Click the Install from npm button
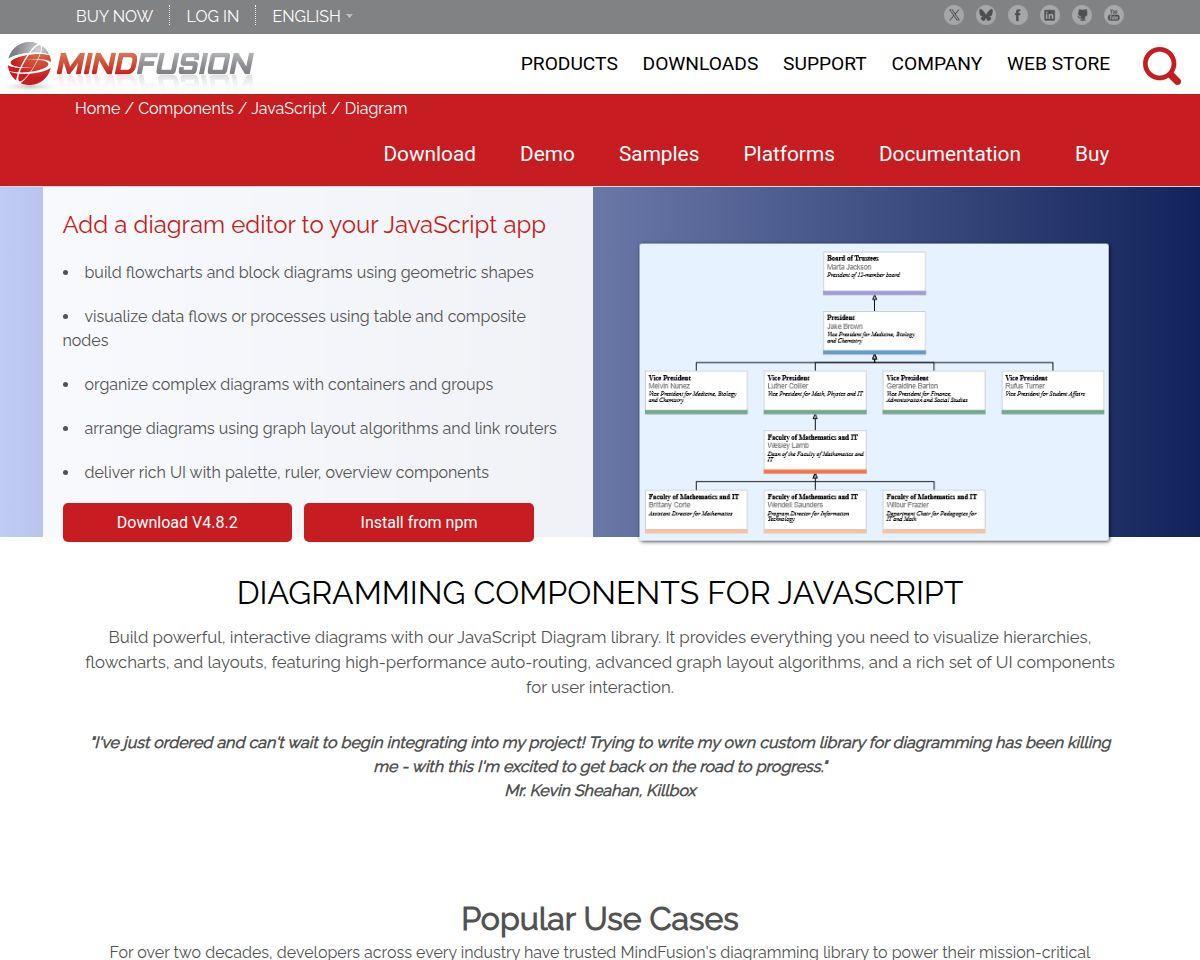The image size is (1200, 960). pyautogui.click(x=418, y=522)
